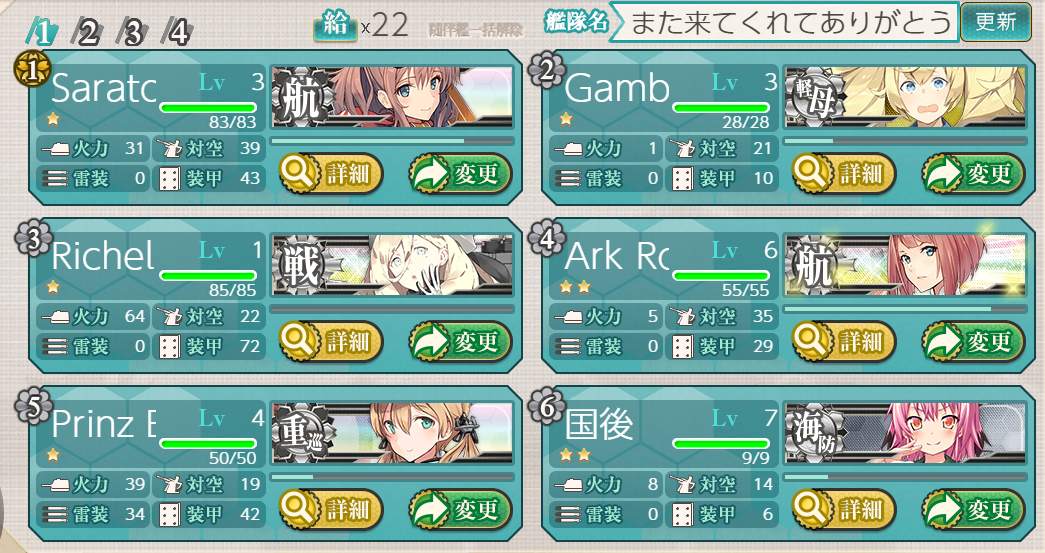This screenshot has height=553, width=1045.
Task: Click the 重巡 heavy cruiser icon
Action: [x=300, y=433]
